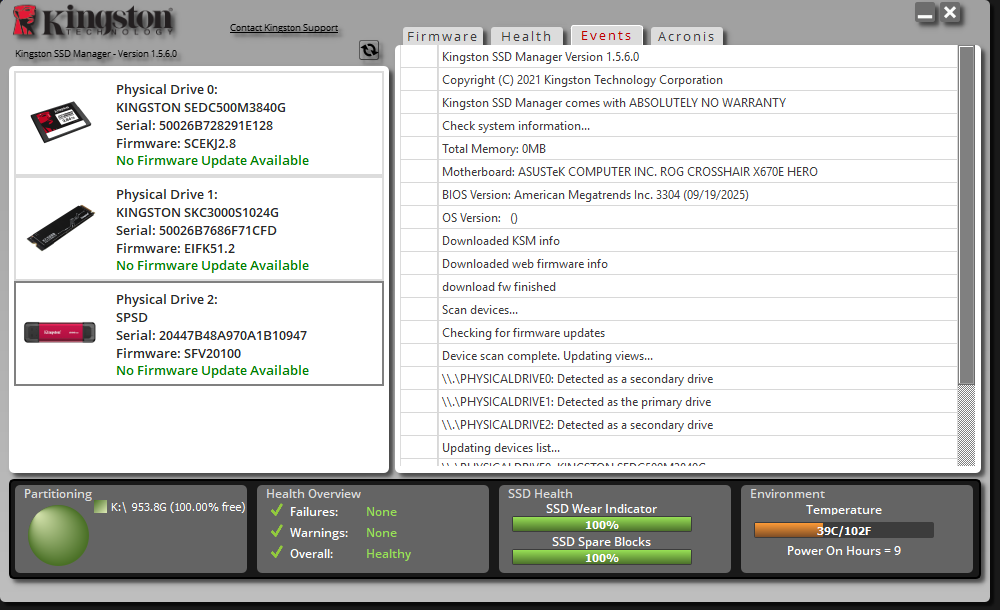
Task: Select the 'Check system information...' event row
Action: pos(679,126)
